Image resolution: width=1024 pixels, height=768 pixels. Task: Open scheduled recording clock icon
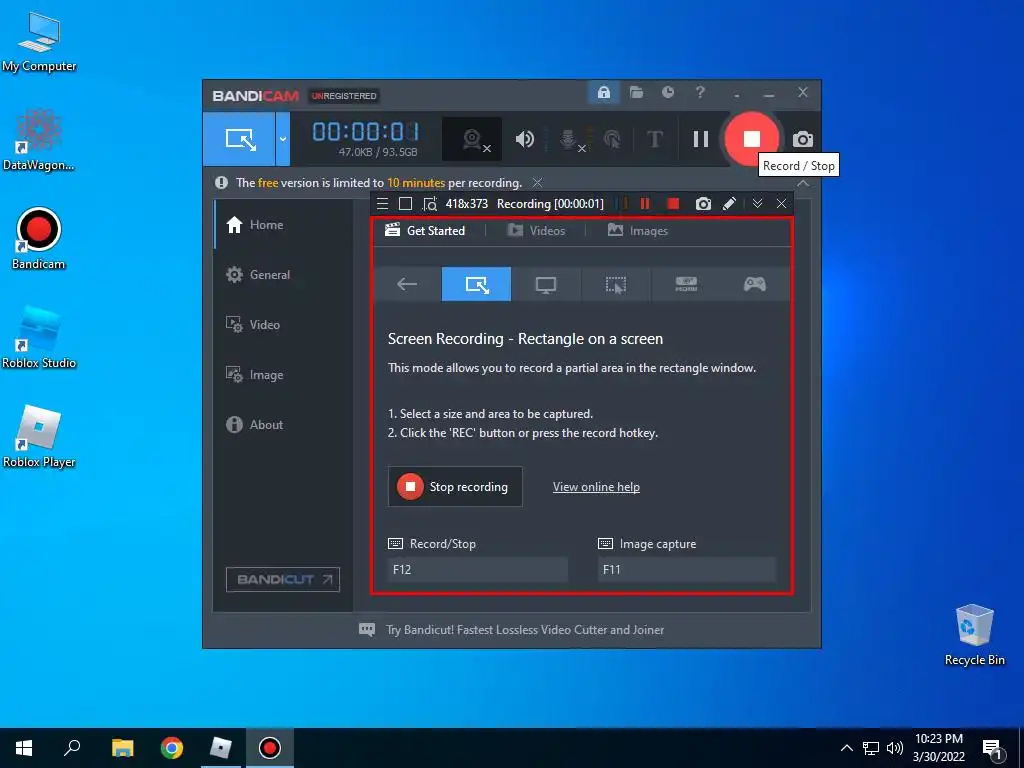click(x=667, y=93)
